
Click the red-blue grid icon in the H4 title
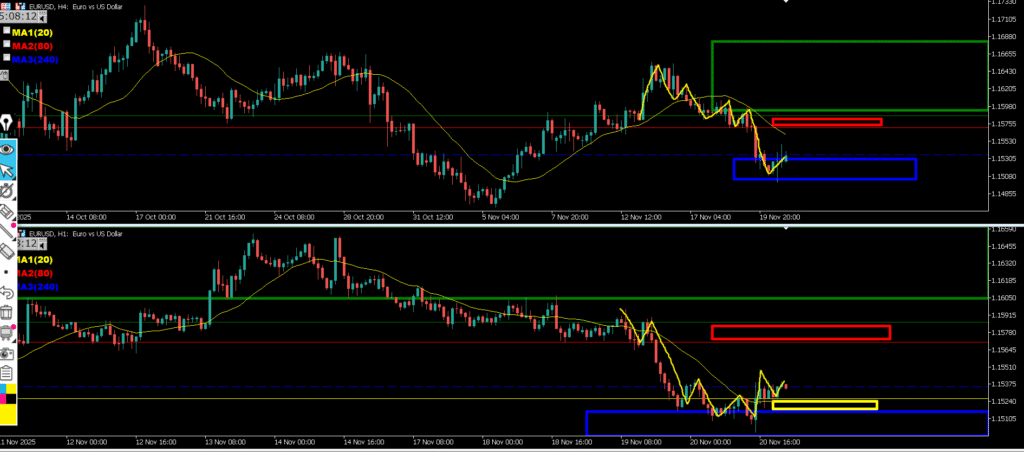tap(5, 6)
